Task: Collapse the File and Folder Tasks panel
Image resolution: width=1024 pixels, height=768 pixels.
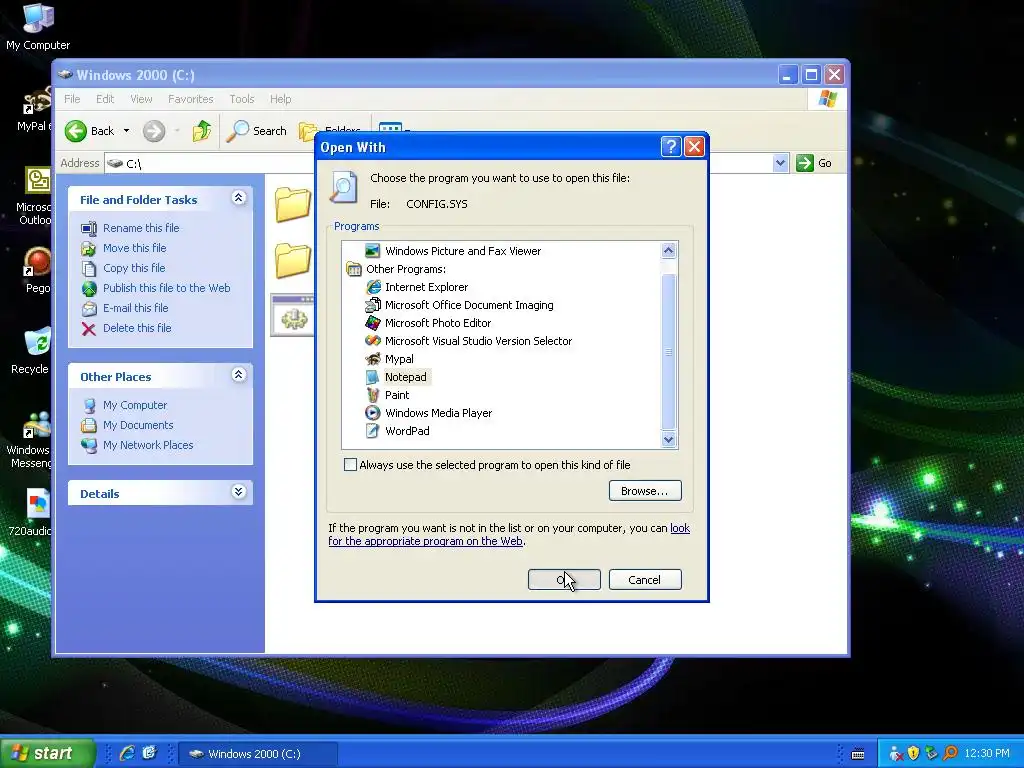Action: (239, 198)
